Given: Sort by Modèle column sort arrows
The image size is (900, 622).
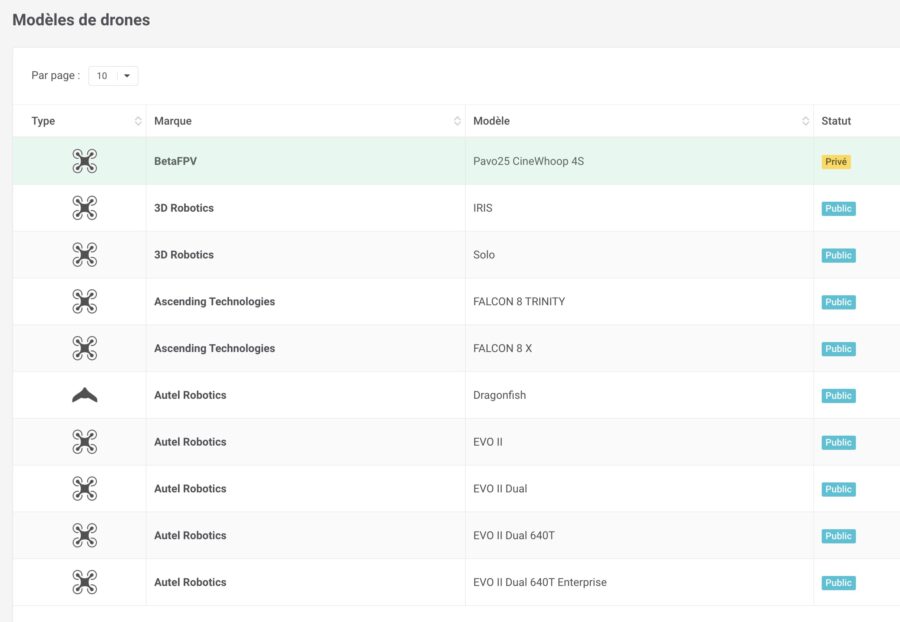Looking at the screenshot, I should pos(805,120).
